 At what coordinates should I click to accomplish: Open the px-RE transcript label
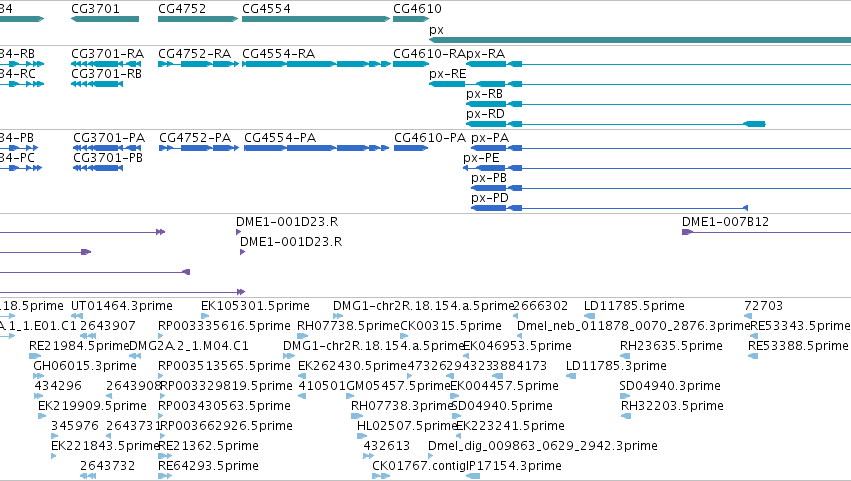[448, 74]
